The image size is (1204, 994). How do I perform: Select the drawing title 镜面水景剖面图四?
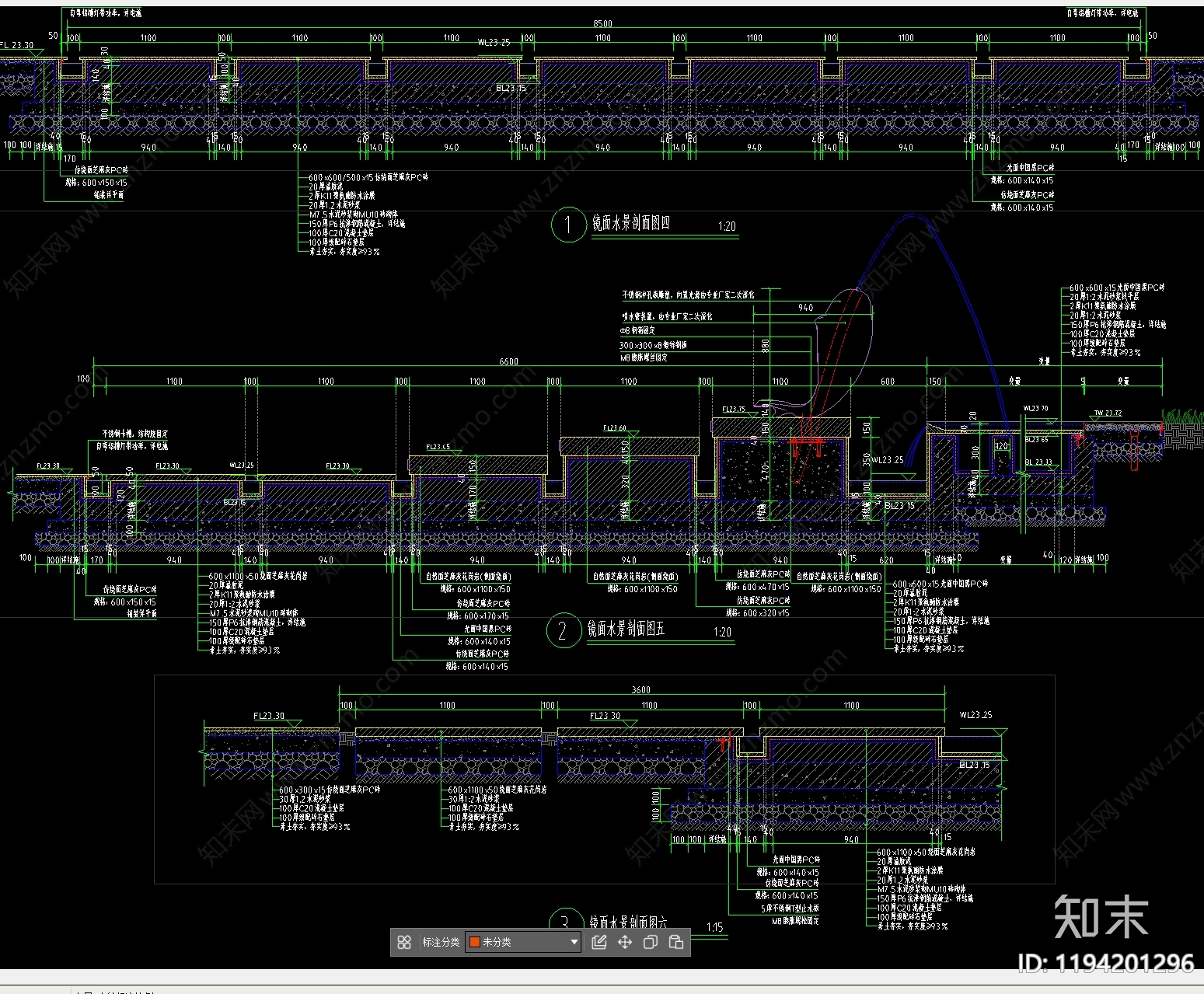pyautogui.click(x=630, y=224)
